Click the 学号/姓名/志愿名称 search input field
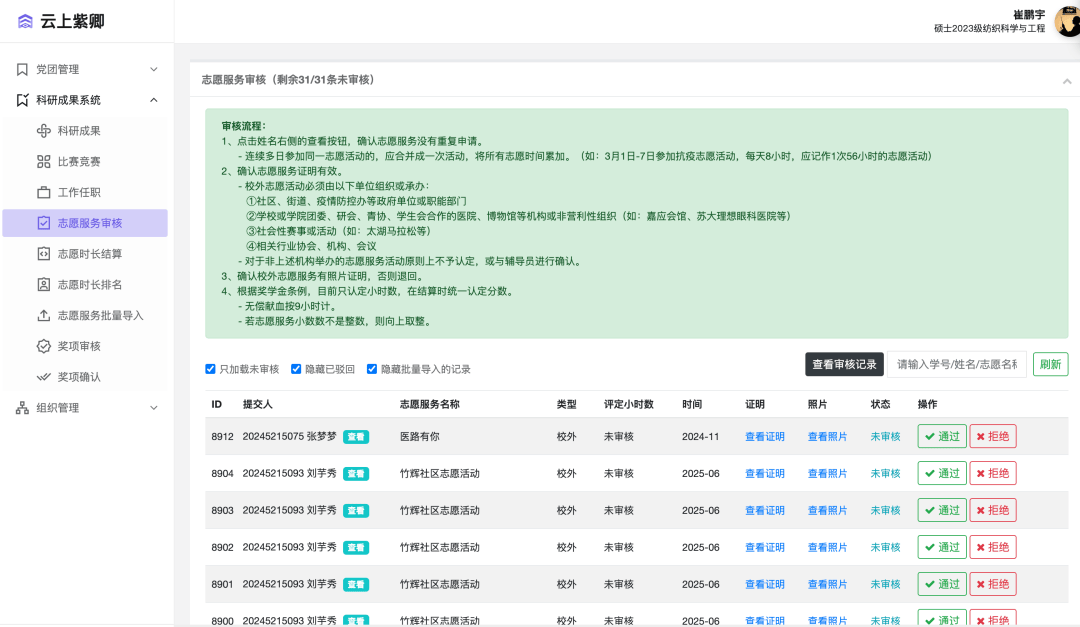1080x627 pixels. click(956, 365)
